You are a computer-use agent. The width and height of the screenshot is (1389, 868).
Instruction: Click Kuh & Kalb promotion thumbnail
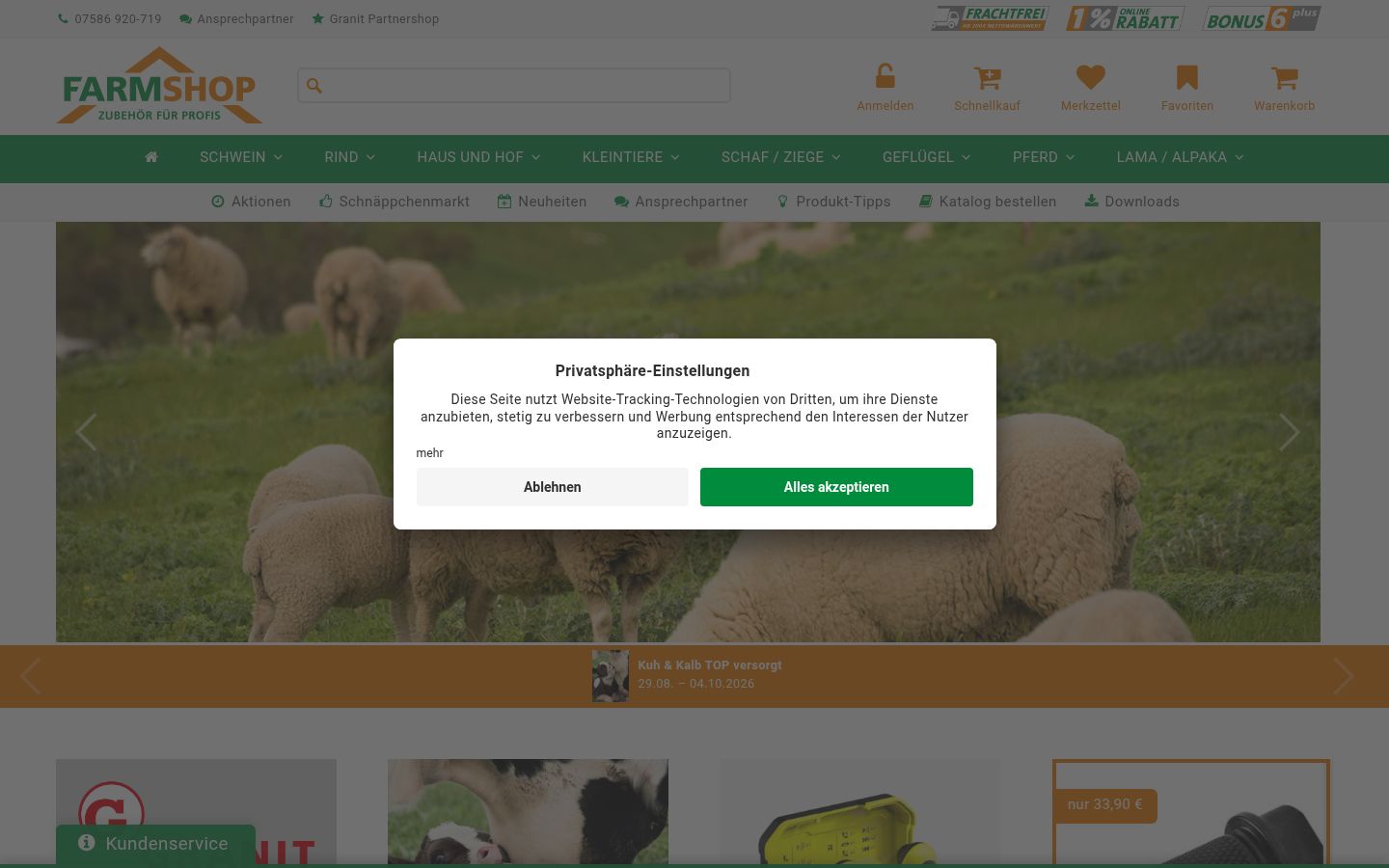(x=611, y=676)
